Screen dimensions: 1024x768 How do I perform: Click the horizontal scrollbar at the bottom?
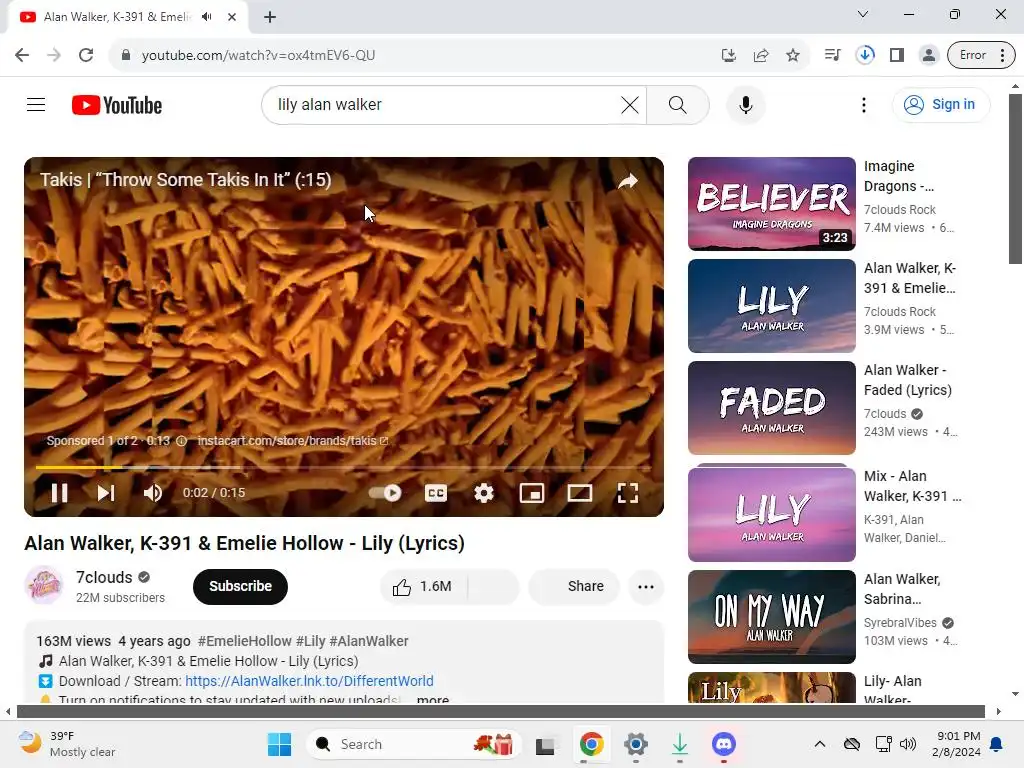[500, 711]
